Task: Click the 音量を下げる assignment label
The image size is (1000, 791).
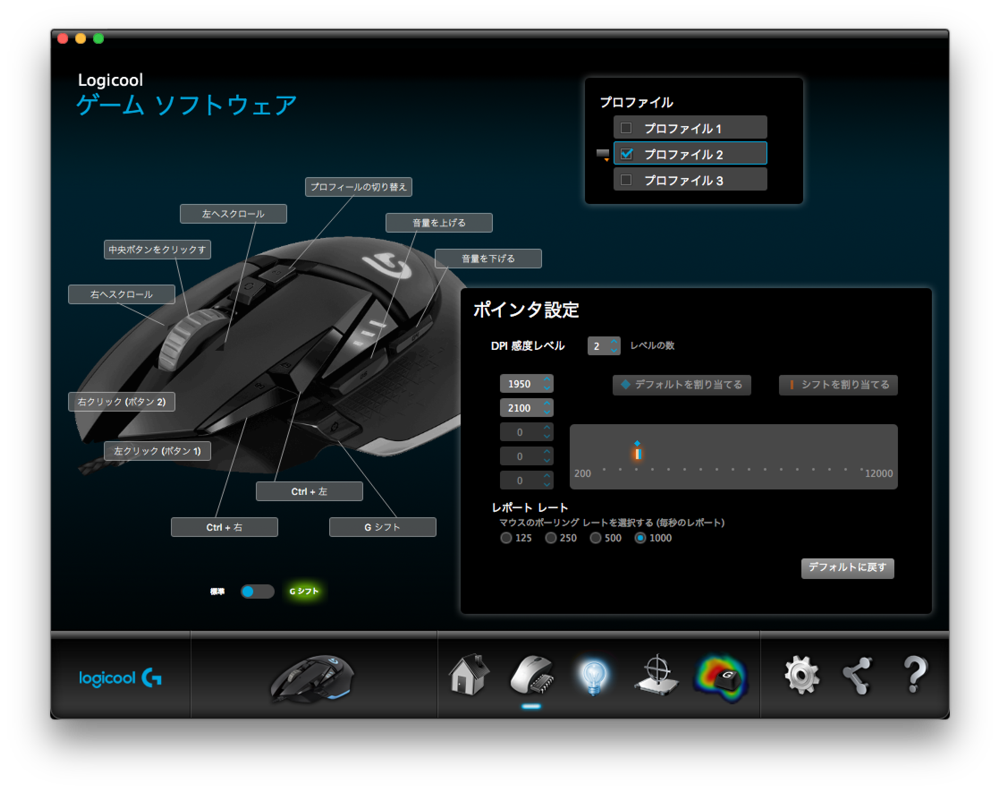Action: [x=489, y=258]
